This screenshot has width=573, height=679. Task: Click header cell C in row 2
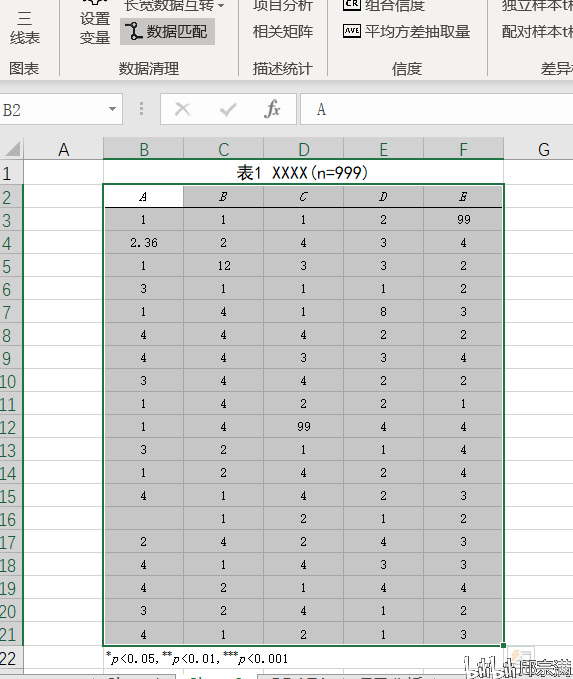pos(304,197)
